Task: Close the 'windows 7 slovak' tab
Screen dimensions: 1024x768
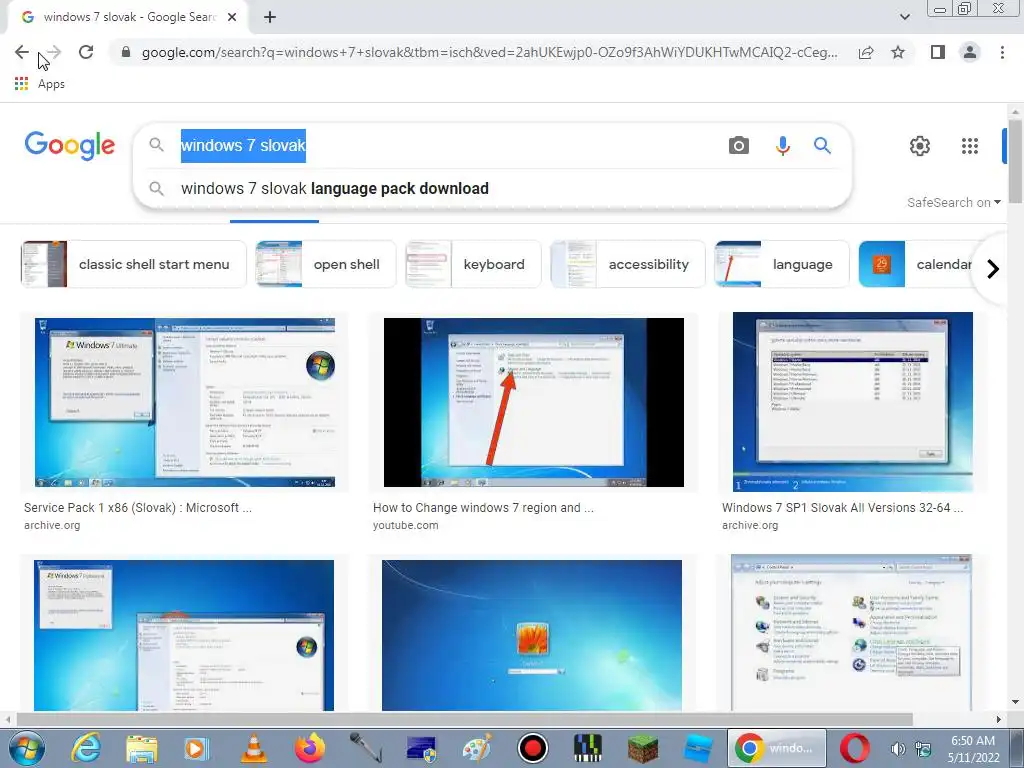Action: pos(232,18)
